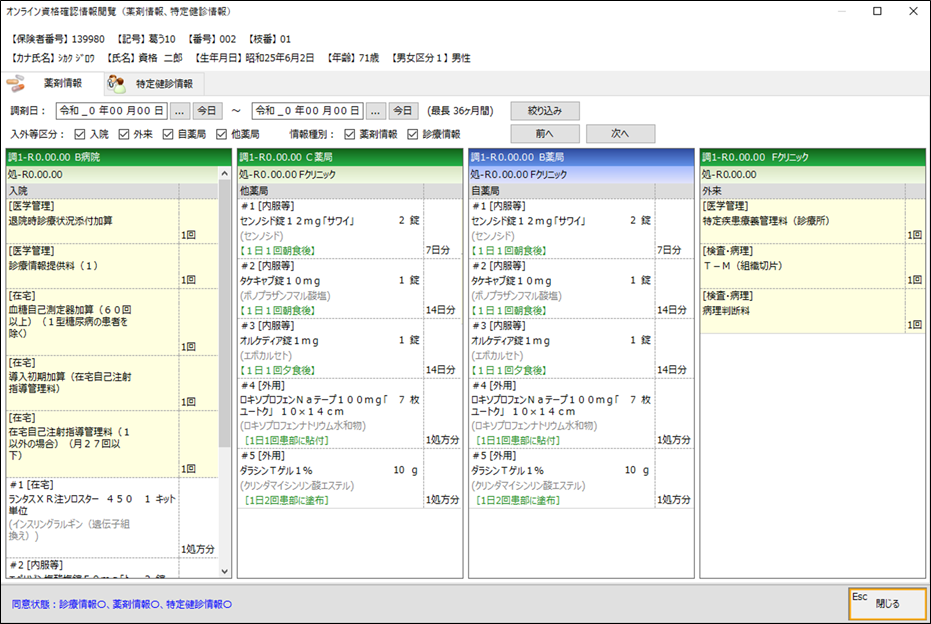The width and height of the screenshot is (931, 624).
Task: Click 処-R0.00.00 Fクリニック row in C薬局 panel
Action: click(350, 175)
